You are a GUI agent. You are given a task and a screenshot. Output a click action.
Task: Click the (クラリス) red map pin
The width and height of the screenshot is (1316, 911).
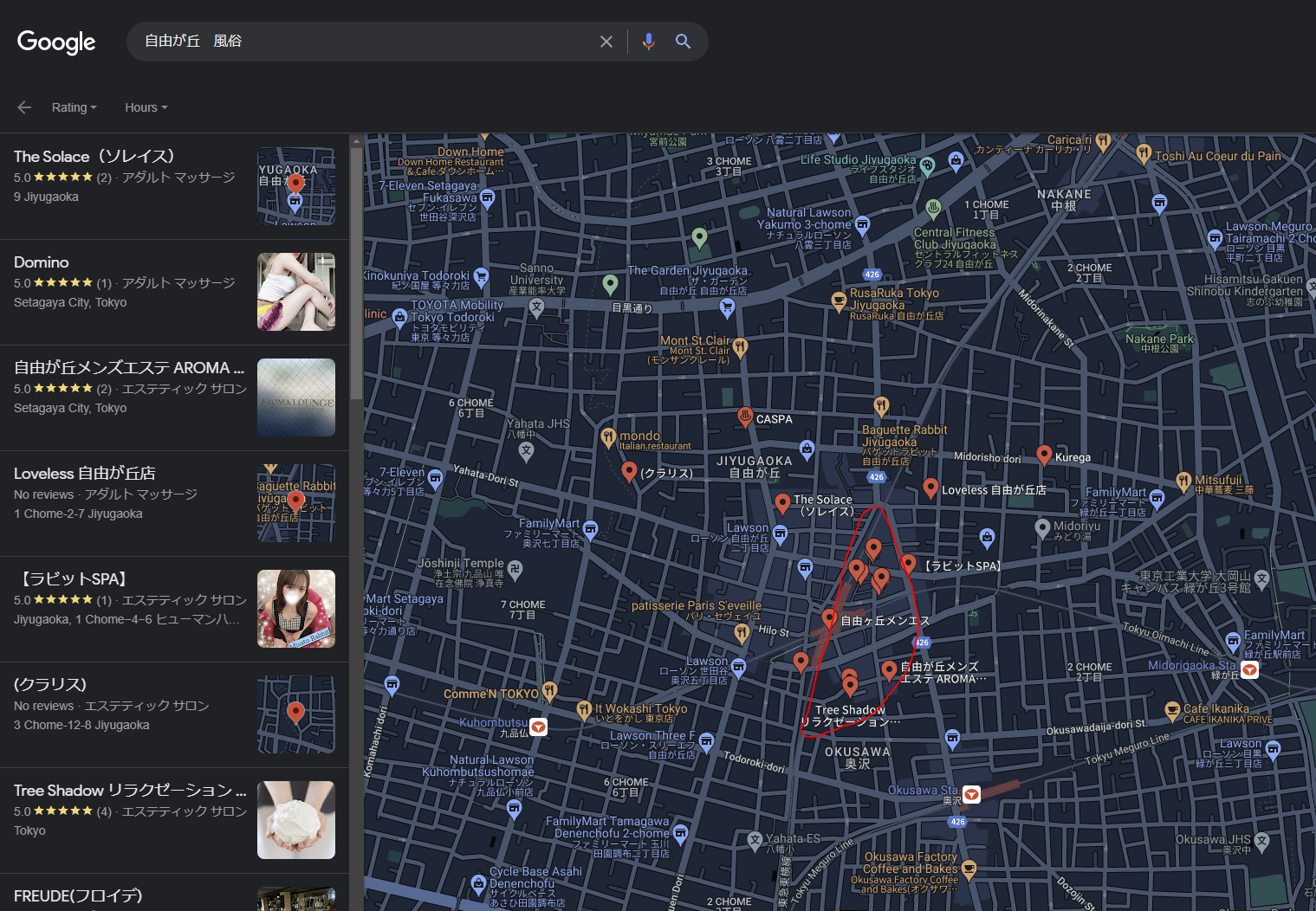coord(630,471)
